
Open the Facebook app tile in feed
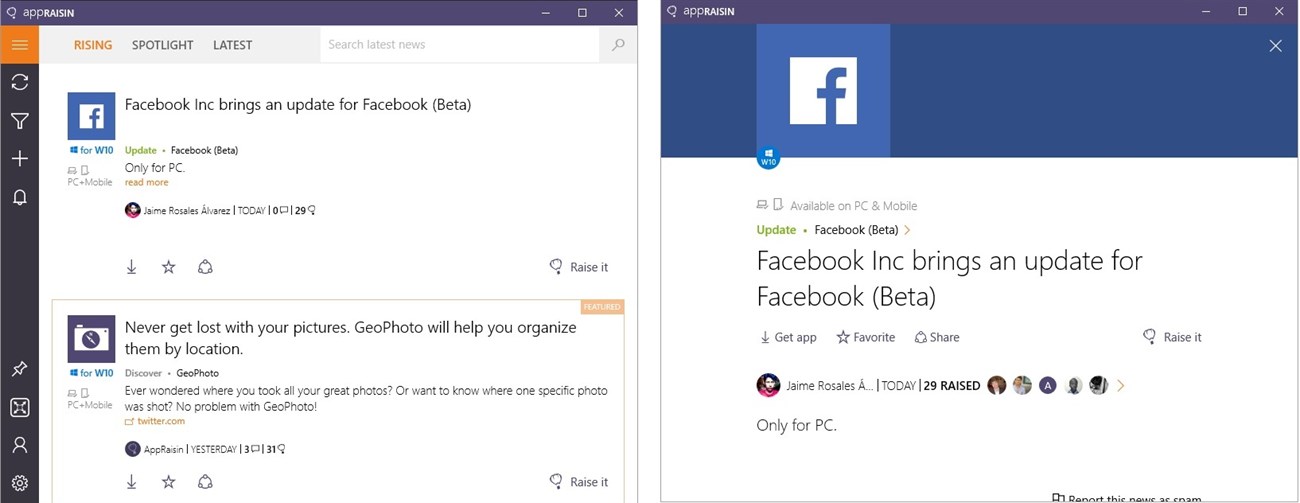click(91, 116)
